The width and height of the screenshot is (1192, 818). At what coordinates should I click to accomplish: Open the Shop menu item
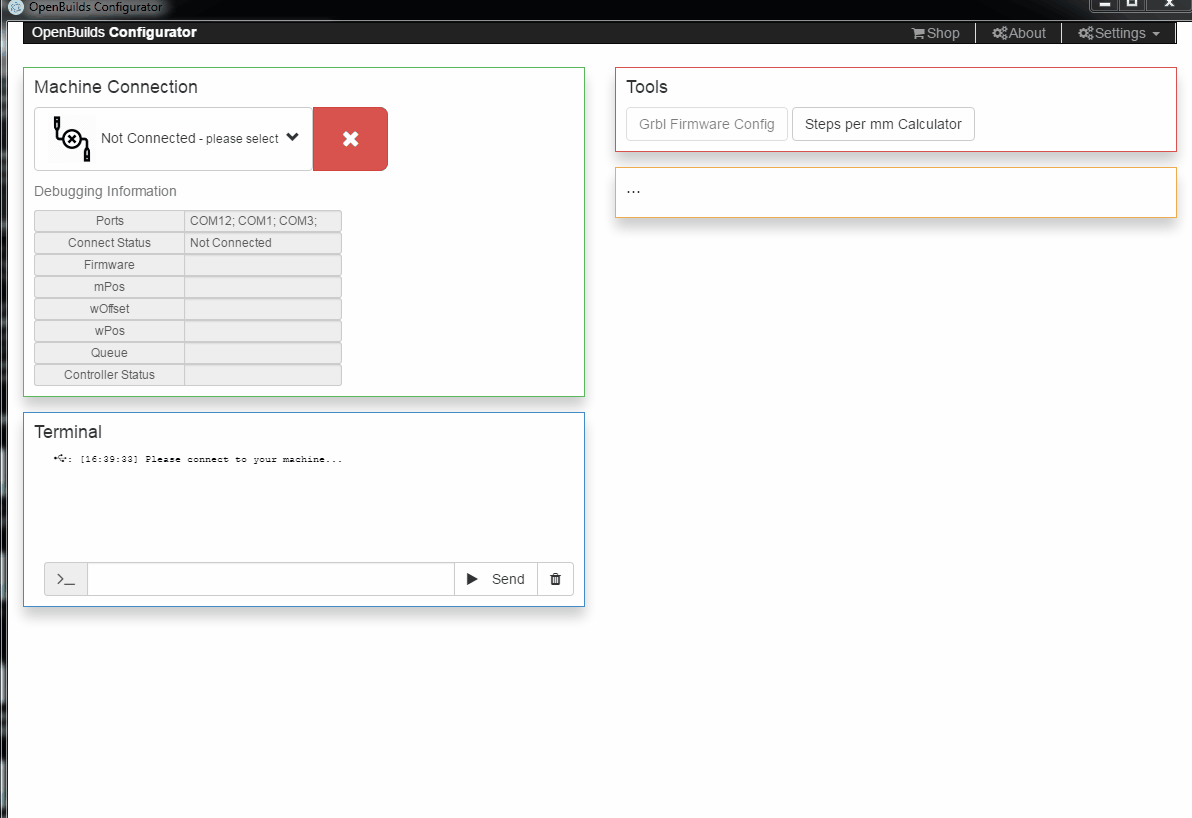click(x=935, y=32)
